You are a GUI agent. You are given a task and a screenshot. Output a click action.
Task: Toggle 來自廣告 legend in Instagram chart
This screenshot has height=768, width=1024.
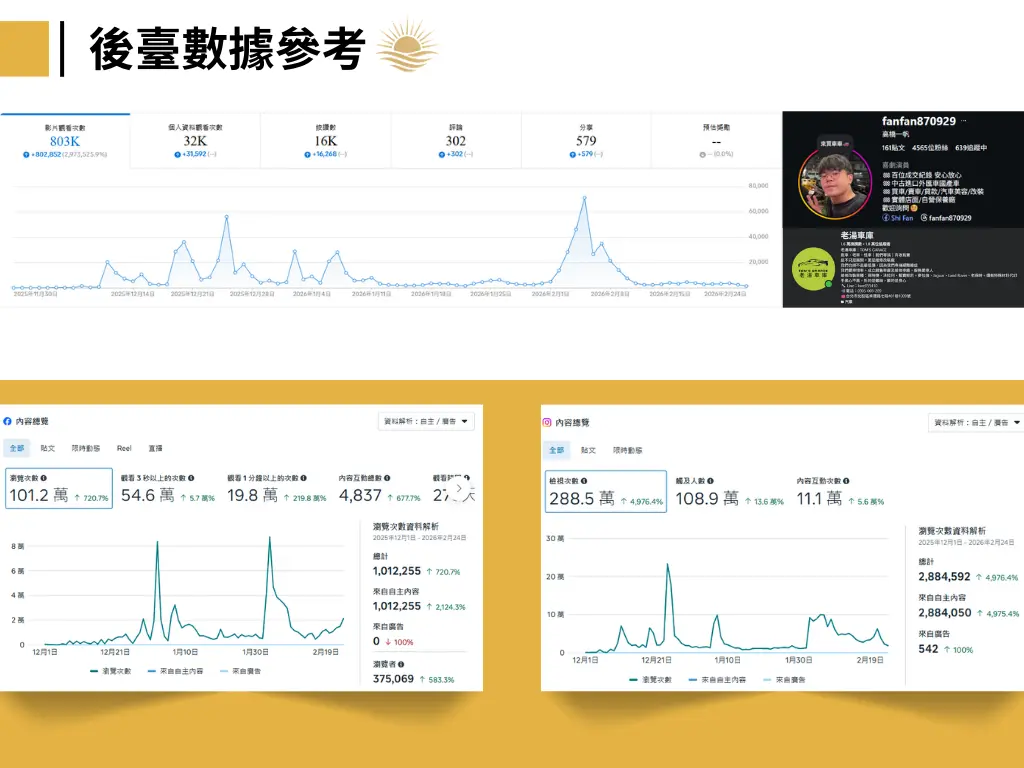[790, 679]
